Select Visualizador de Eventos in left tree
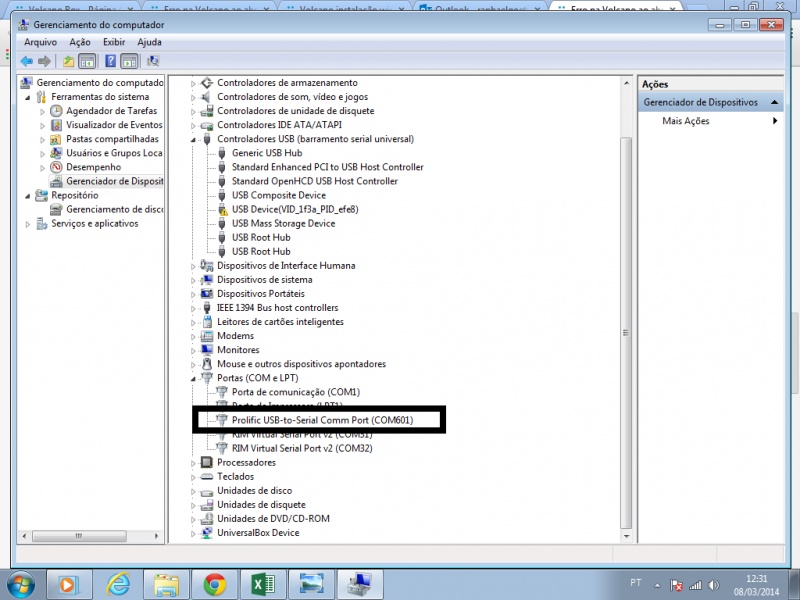The width and height of the screenshot is (800, 600). [114, 125]
